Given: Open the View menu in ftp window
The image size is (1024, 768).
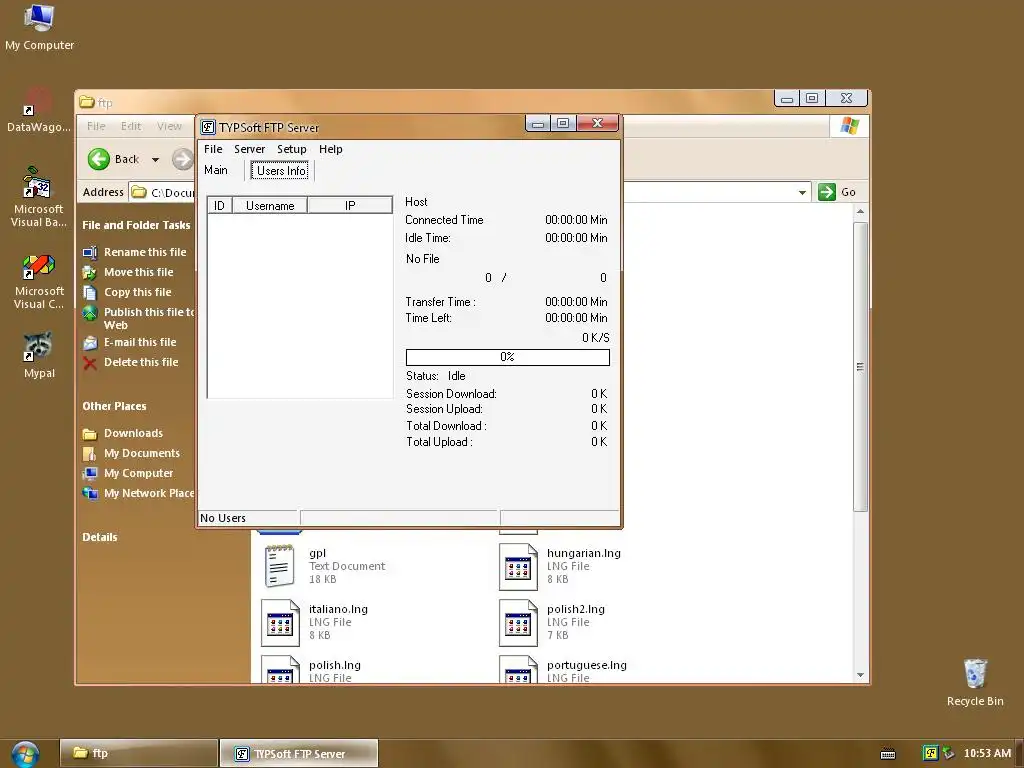Looking at the screenshot, I should [169, 126].
